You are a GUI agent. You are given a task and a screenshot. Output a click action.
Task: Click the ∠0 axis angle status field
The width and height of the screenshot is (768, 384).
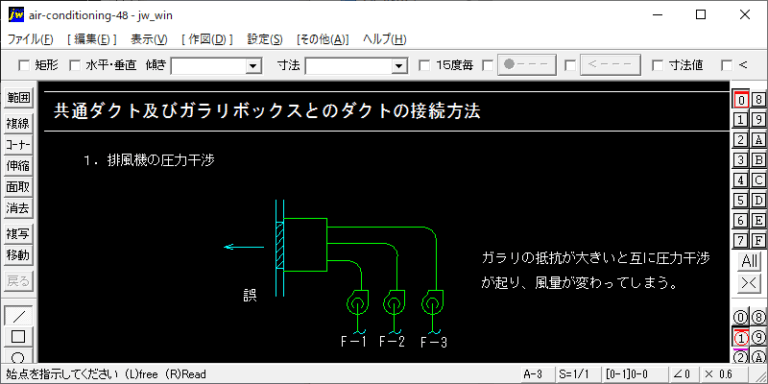[684, 375]
